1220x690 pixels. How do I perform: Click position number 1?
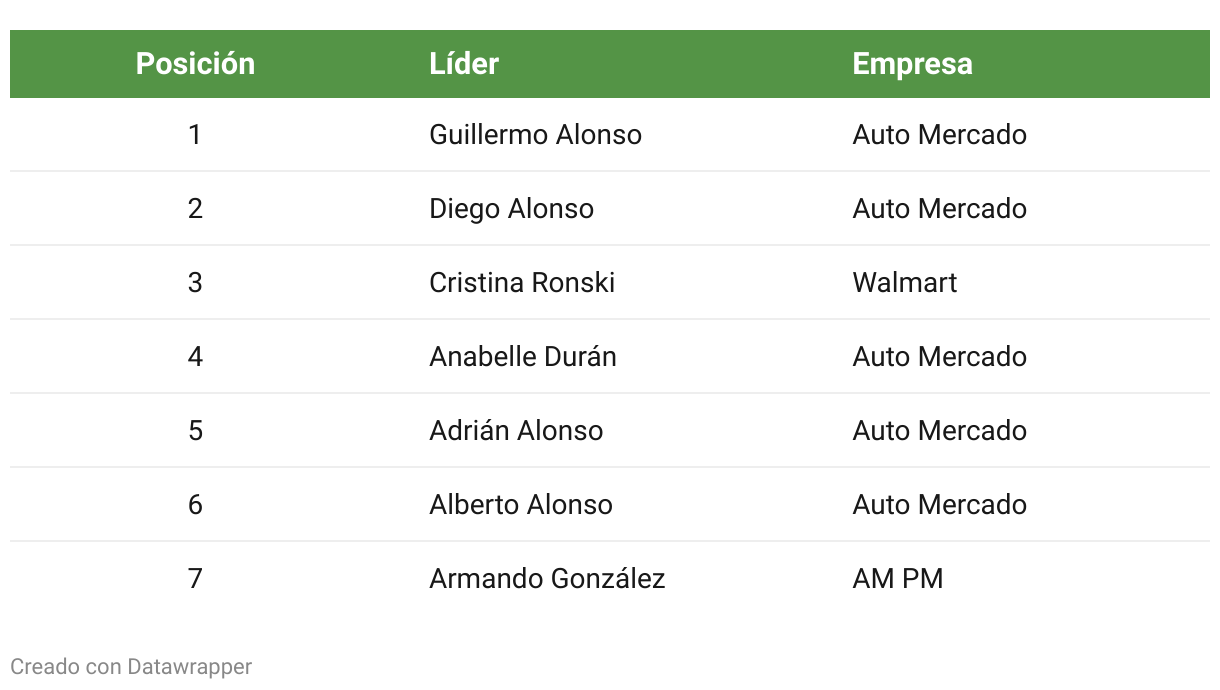pyautogui.click(x=195, y=135)
